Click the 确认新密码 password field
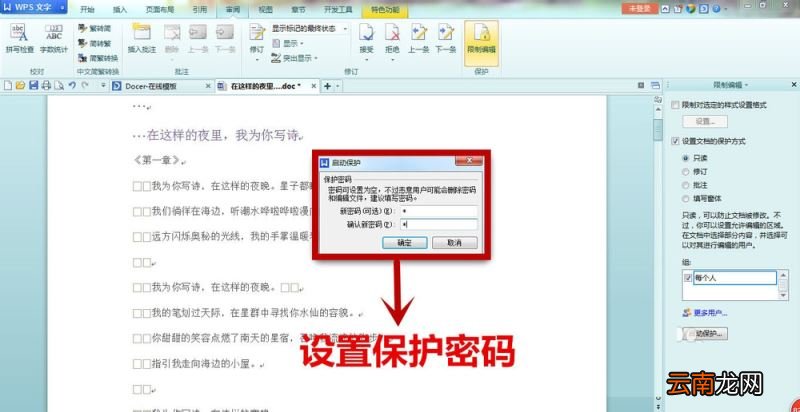Screen dimensions: 800x412 (439, 224)
